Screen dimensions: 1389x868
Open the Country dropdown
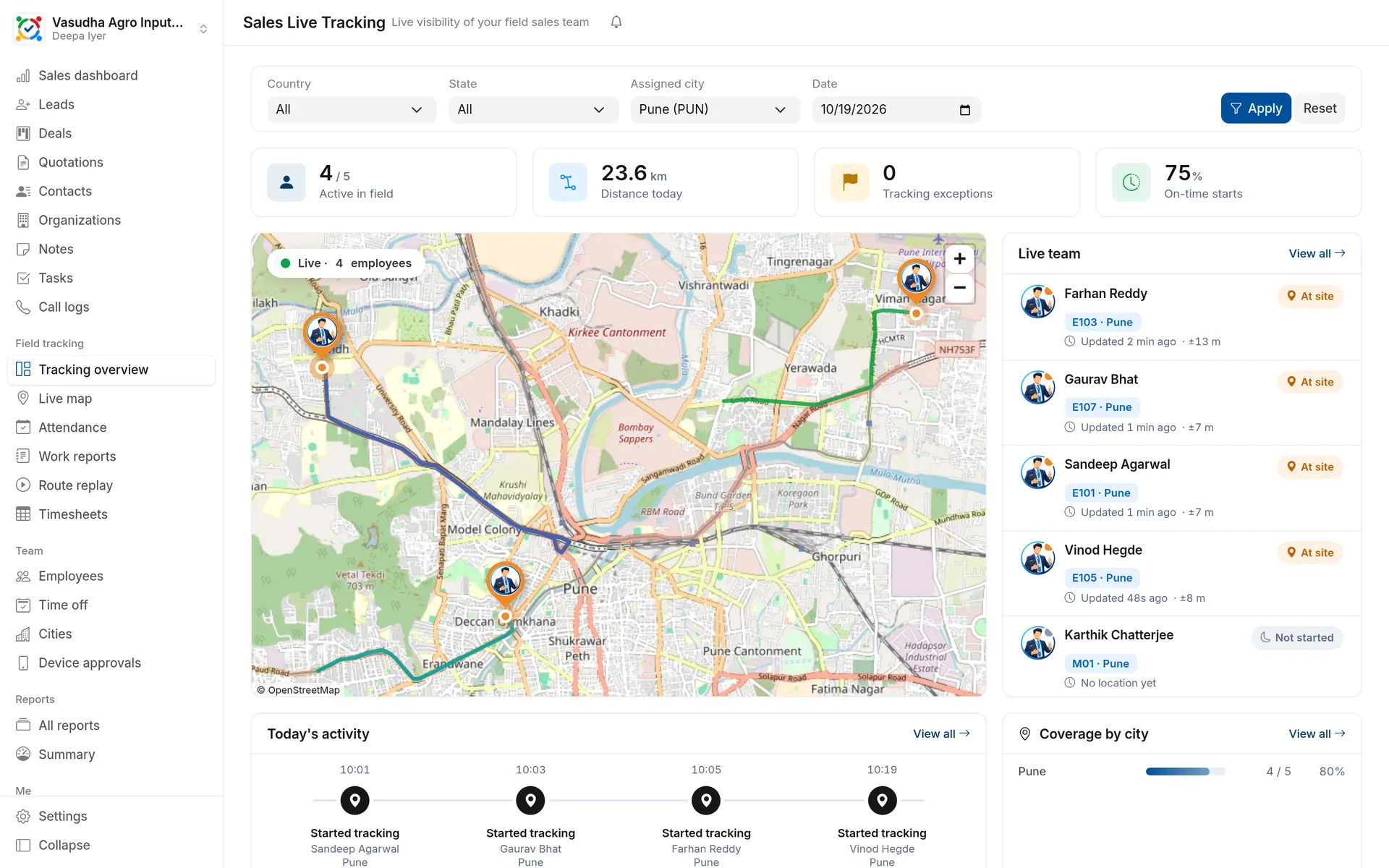pos(352,110)
